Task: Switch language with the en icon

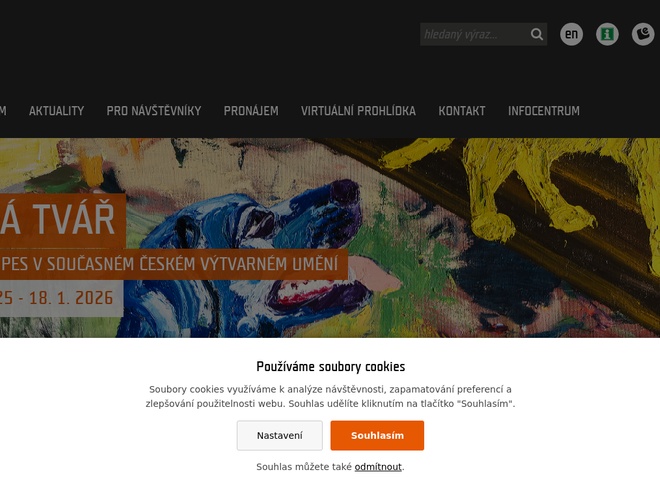Action: click(571, 34)
